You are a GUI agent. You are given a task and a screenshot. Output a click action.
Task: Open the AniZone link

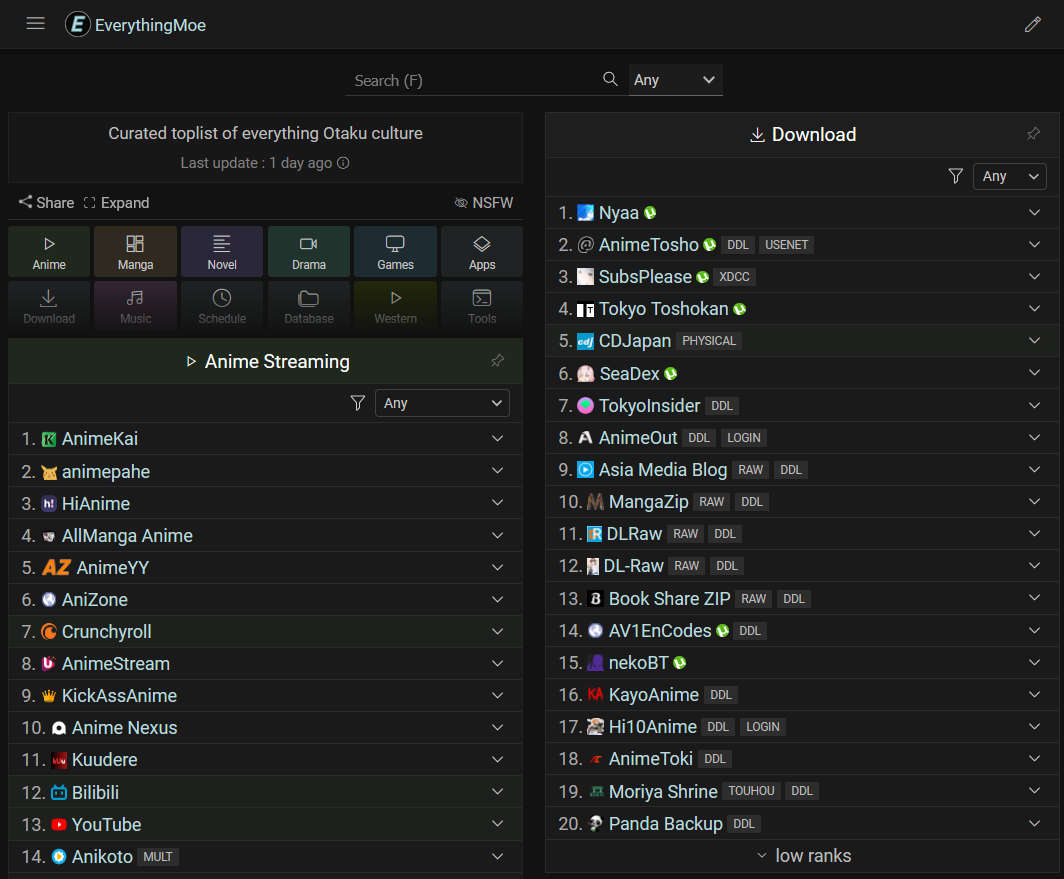click(x=94, y=600)
